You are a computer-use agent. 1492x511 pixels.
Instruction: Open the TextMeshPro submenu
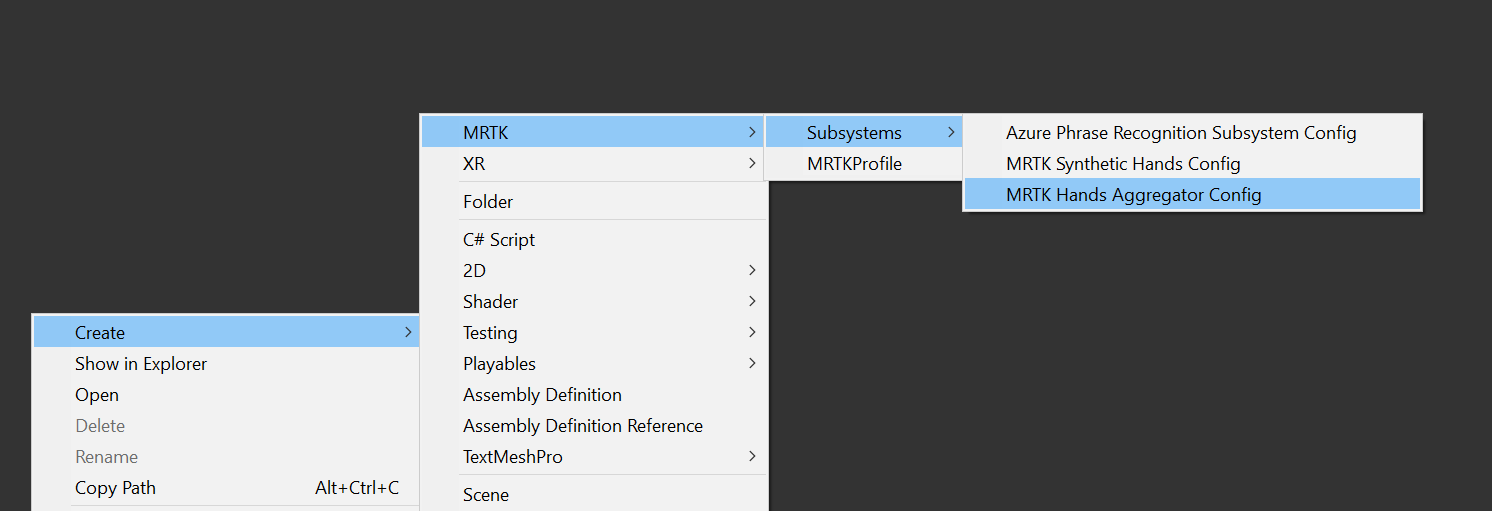594,456
